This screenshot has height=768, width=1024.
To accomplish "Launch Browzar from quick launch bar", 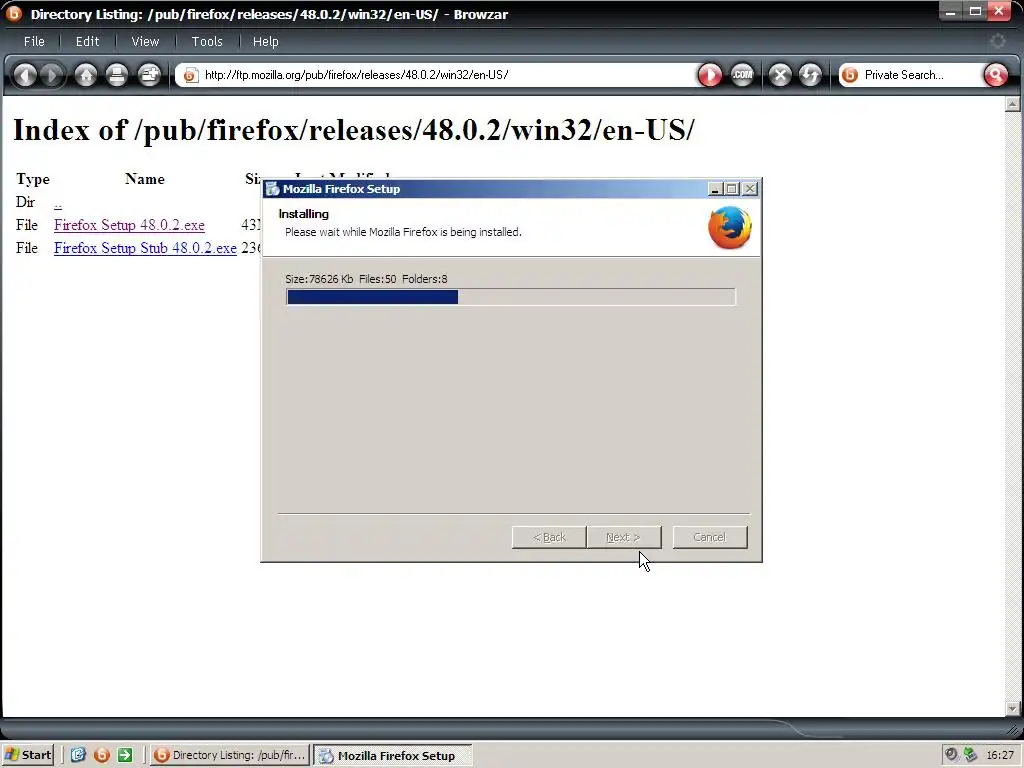I will click(x=102, y=755).
